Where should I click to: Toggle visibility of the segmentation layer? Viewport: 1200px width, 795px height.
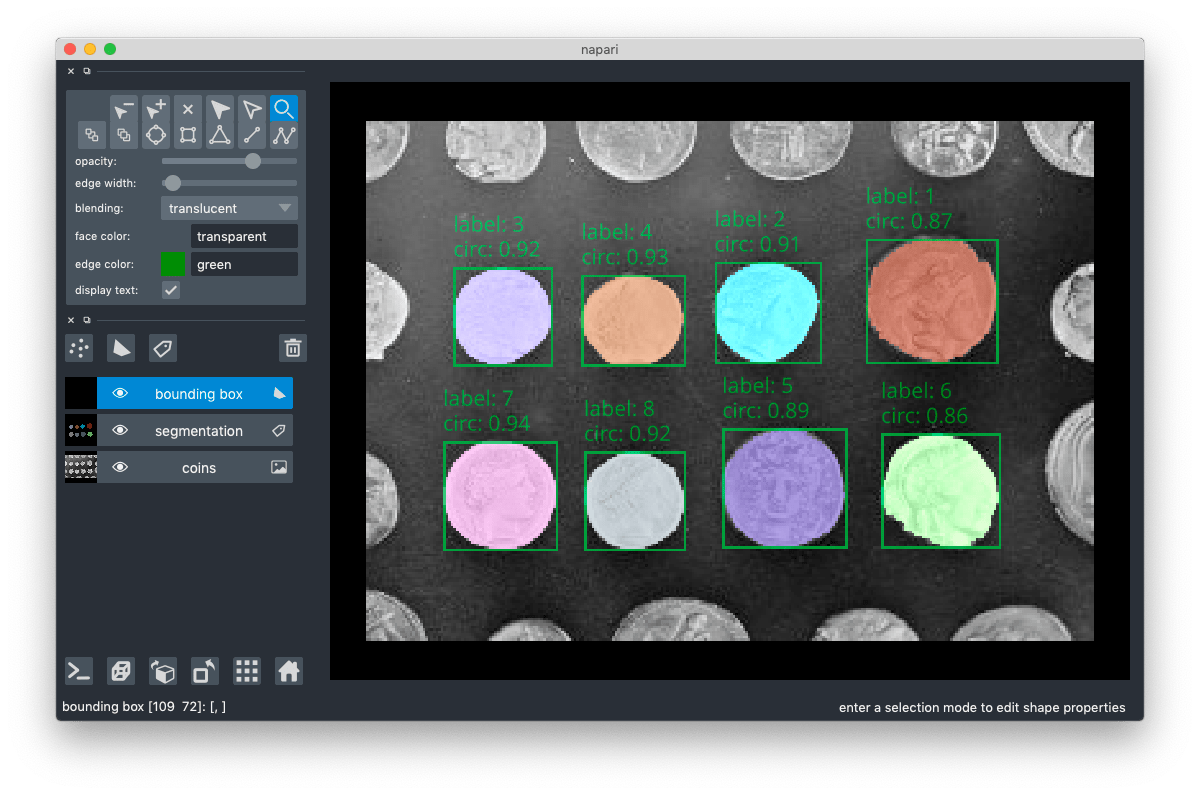(121, 430)
